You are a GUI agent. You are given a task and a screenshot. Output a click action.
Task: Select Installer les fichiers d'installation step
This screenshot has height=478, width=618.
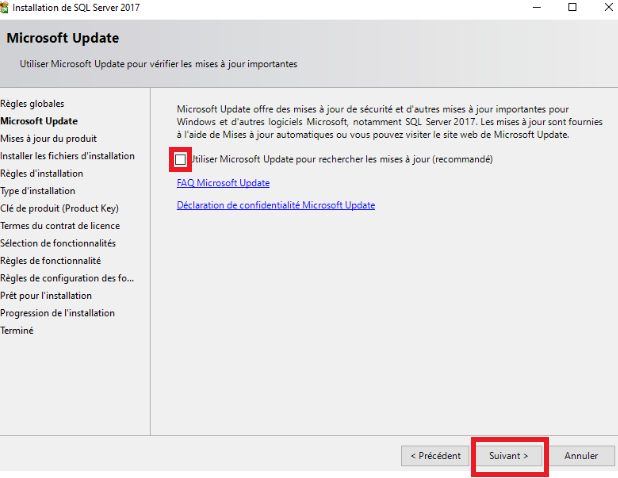(67, 156)
